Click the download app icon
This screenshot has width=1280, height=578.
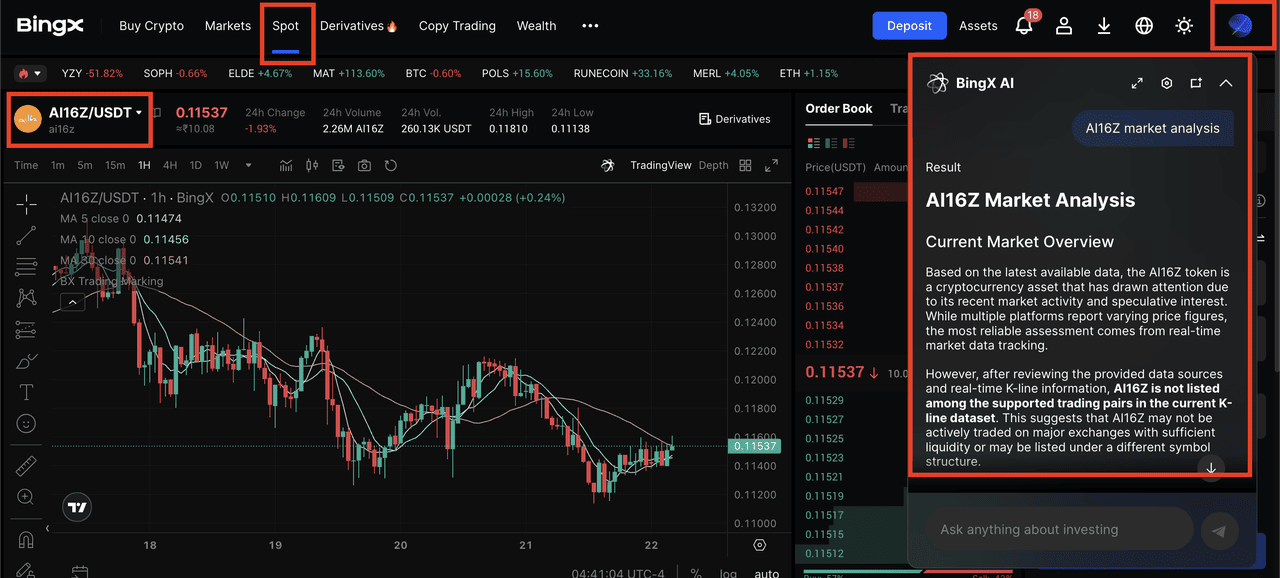[x=1104, y=26]
